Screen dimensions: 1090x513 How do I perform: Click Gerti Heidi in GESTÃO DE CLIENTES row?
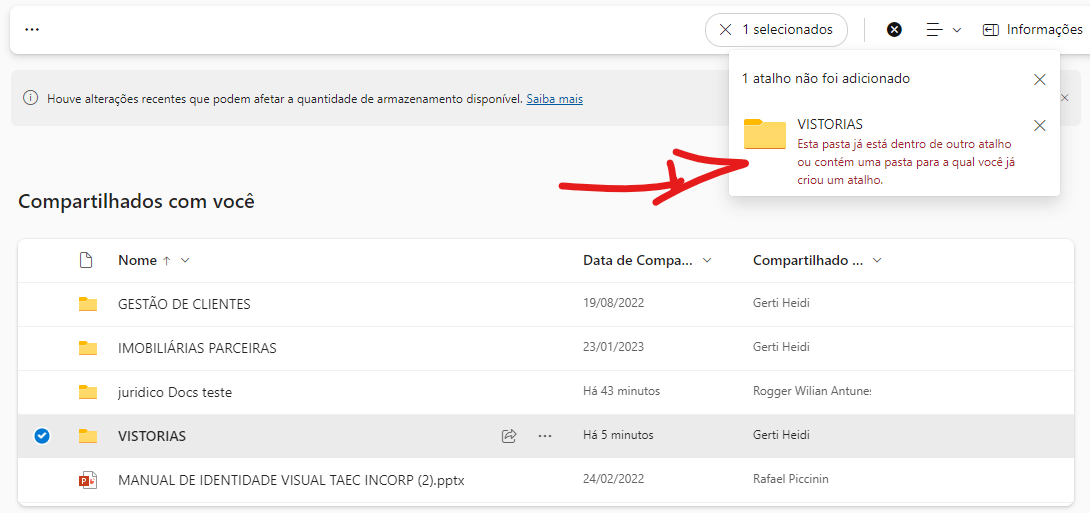click(x=781, y=303)
